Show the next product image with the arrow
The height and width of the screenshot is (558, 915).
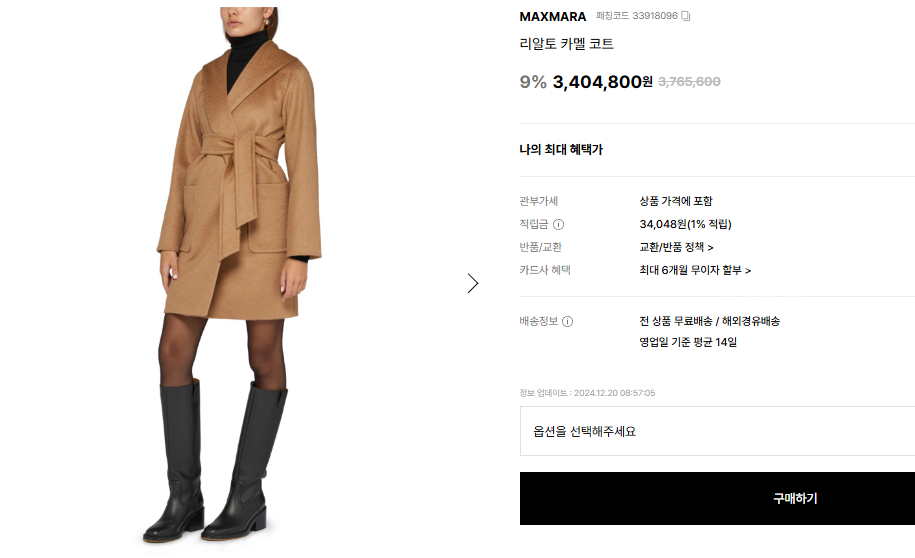[473, 283]
